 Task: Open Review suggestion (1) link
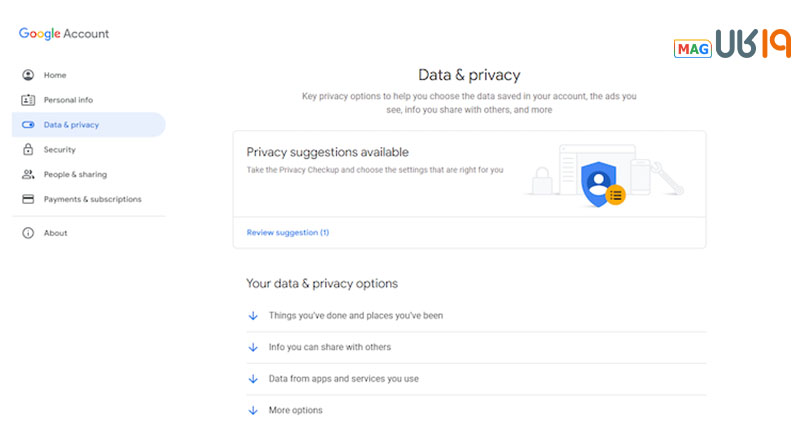click(288, 232)
